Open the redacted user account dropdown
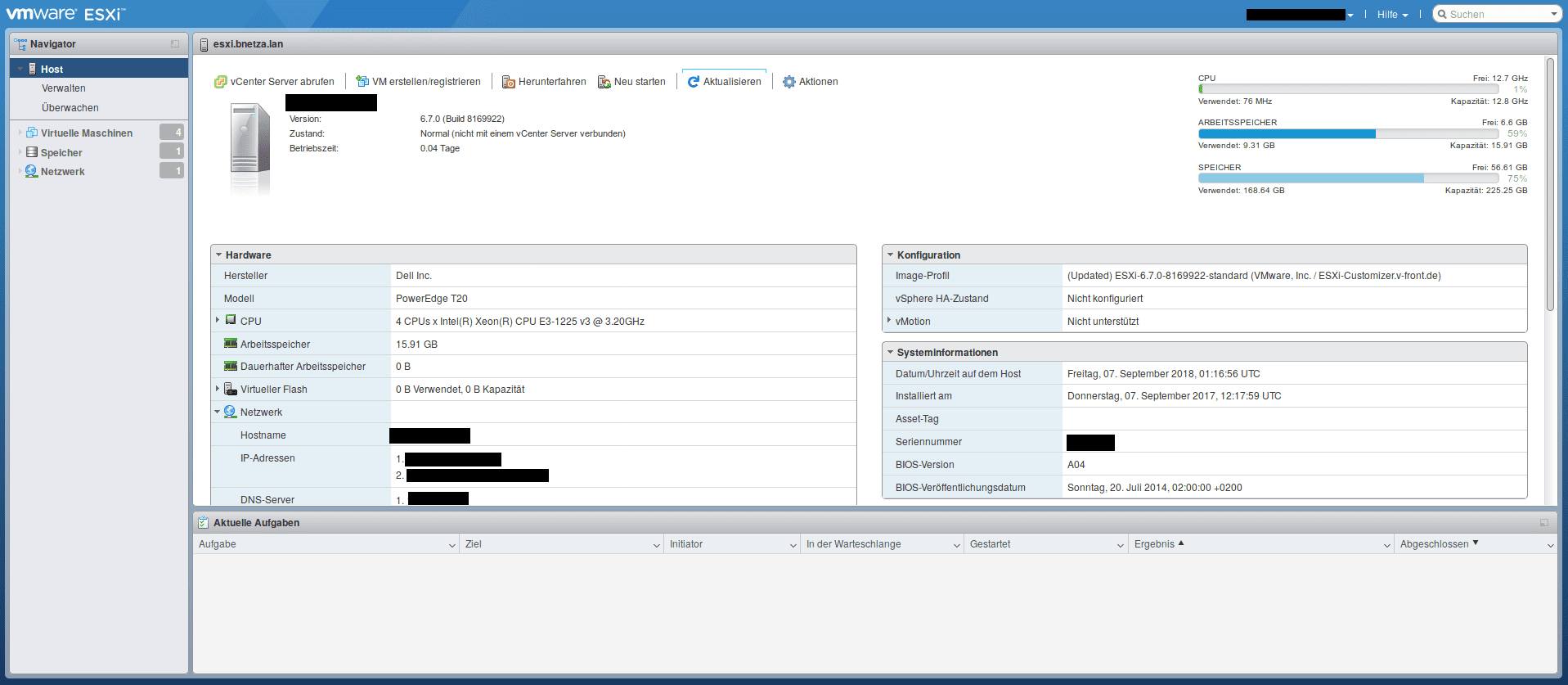 (x=1300, y=15)
